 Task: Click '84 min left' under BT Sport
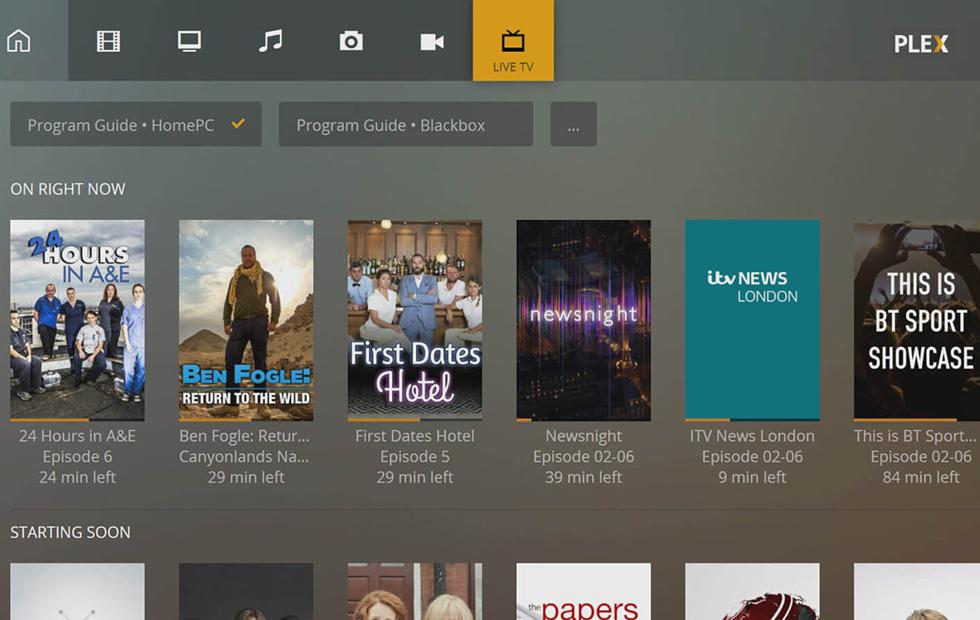tap(921, 477)
